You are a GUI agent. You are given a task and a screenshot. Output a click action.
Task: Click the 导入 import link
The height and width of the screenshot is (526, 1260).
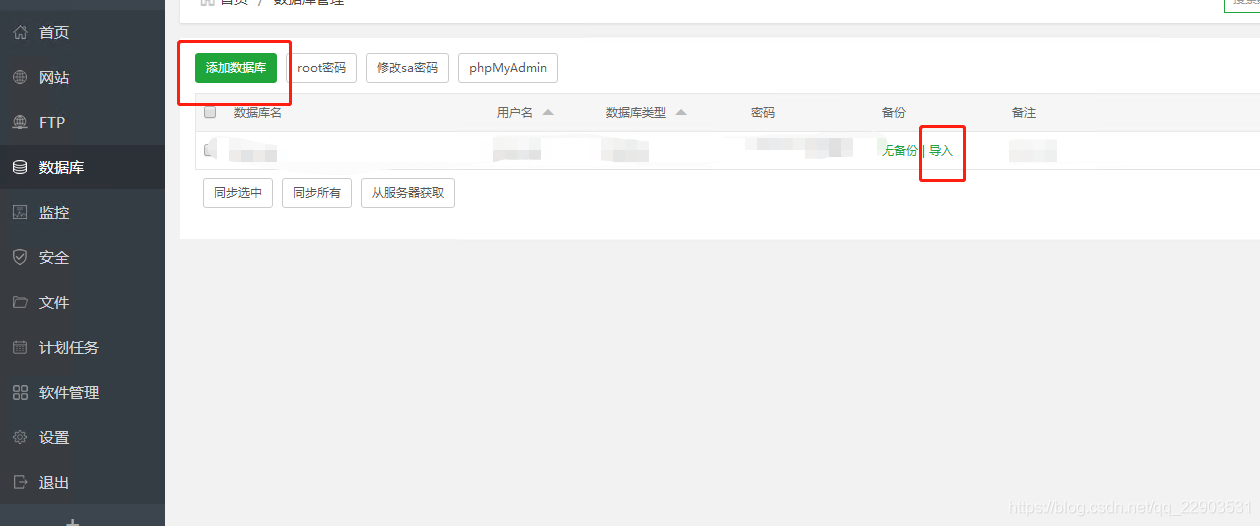(x=941, y=150)
